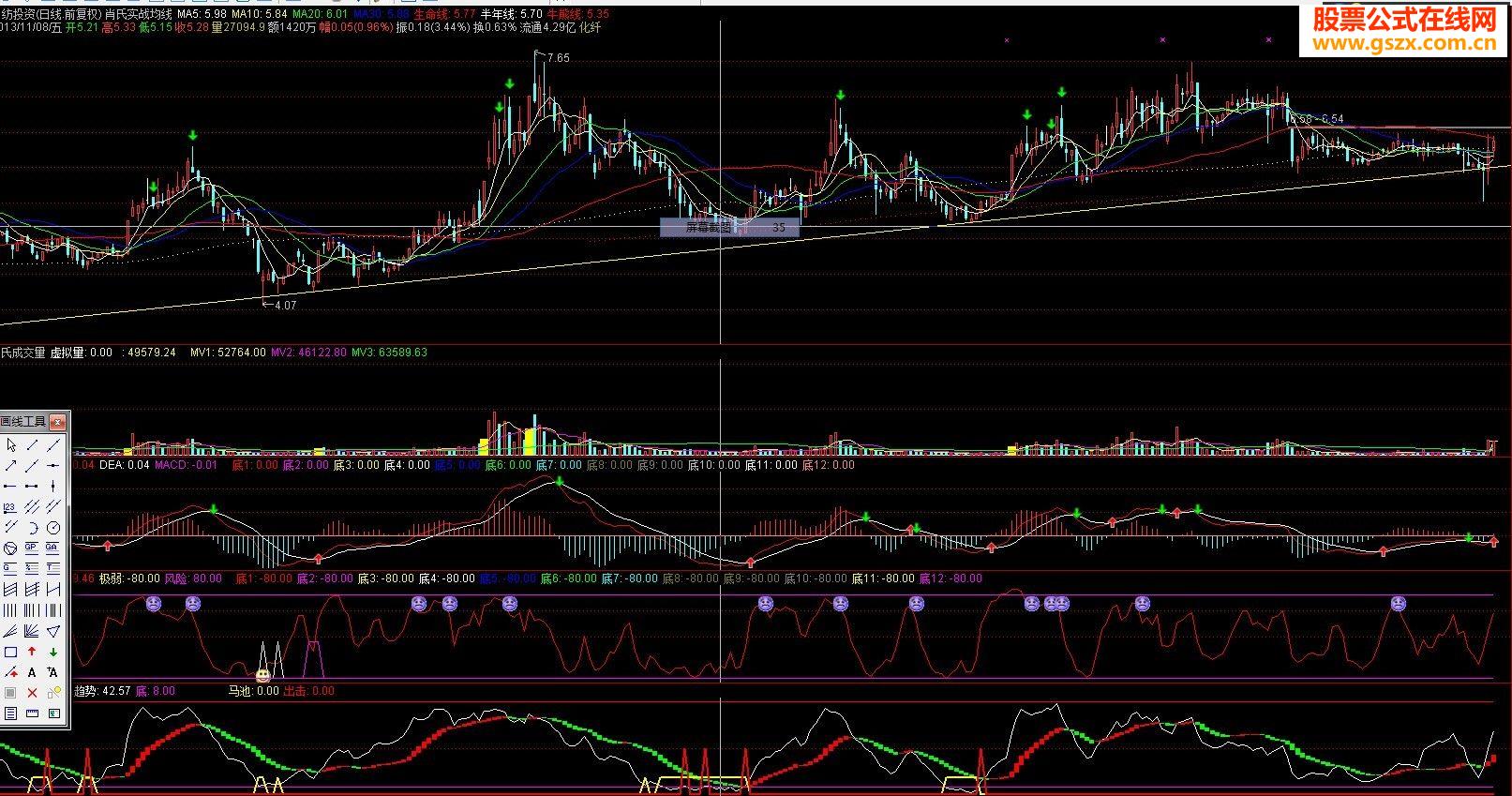The height and width of the screenshot is (796, 1512).
Task: Pick the +A text annotation tool
Action: click(x=53, y=671)
